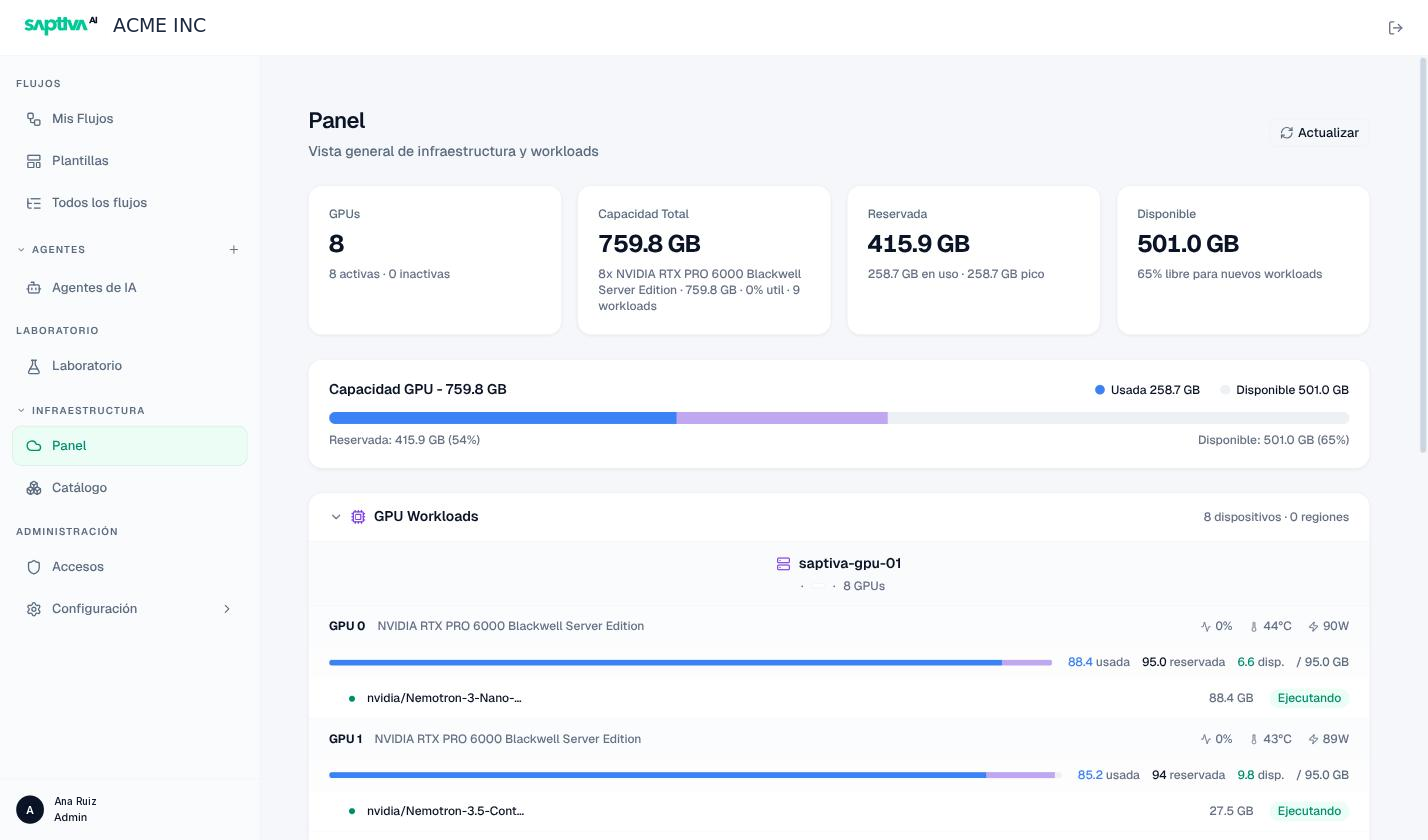Click the GPU 1 memory usage bar
1428x840 pixels.
click(695, 775)
